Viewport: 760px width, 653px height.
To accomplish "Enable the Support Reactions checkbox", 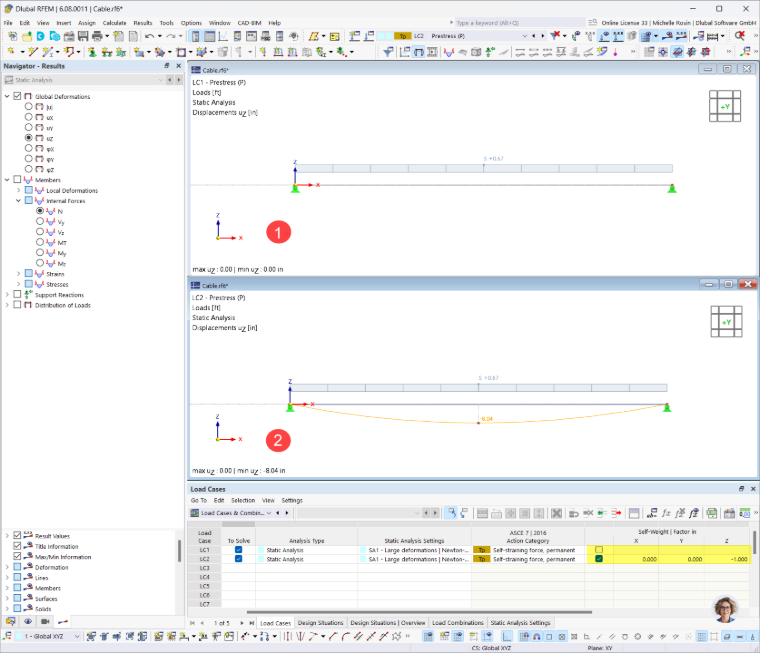I will pos(17,294).
